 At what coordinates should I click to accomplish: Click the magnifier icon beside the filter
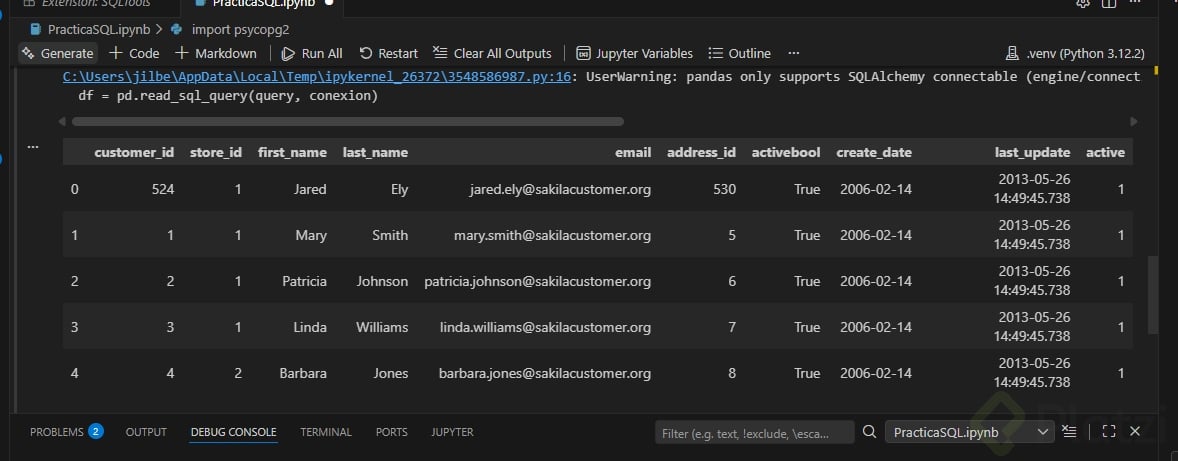pyautogui.click(x=869, y=432)
